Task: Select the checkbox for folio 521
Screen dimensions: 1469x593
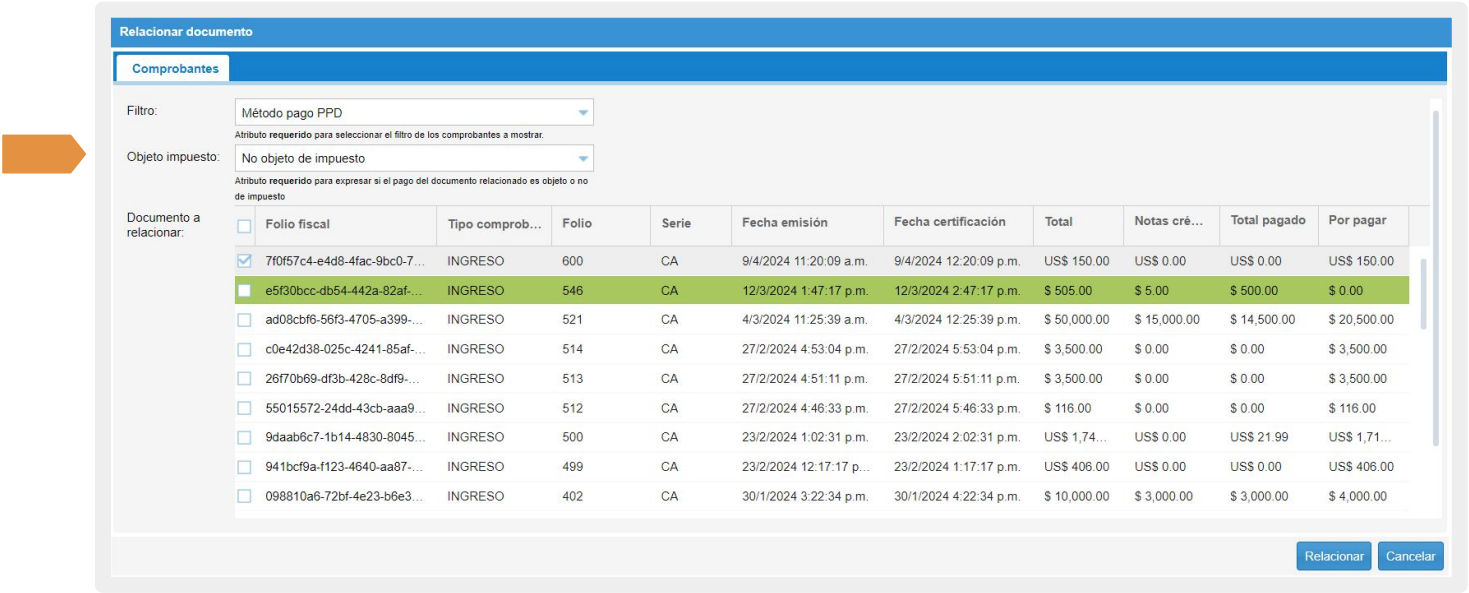Action: point(245,320)
